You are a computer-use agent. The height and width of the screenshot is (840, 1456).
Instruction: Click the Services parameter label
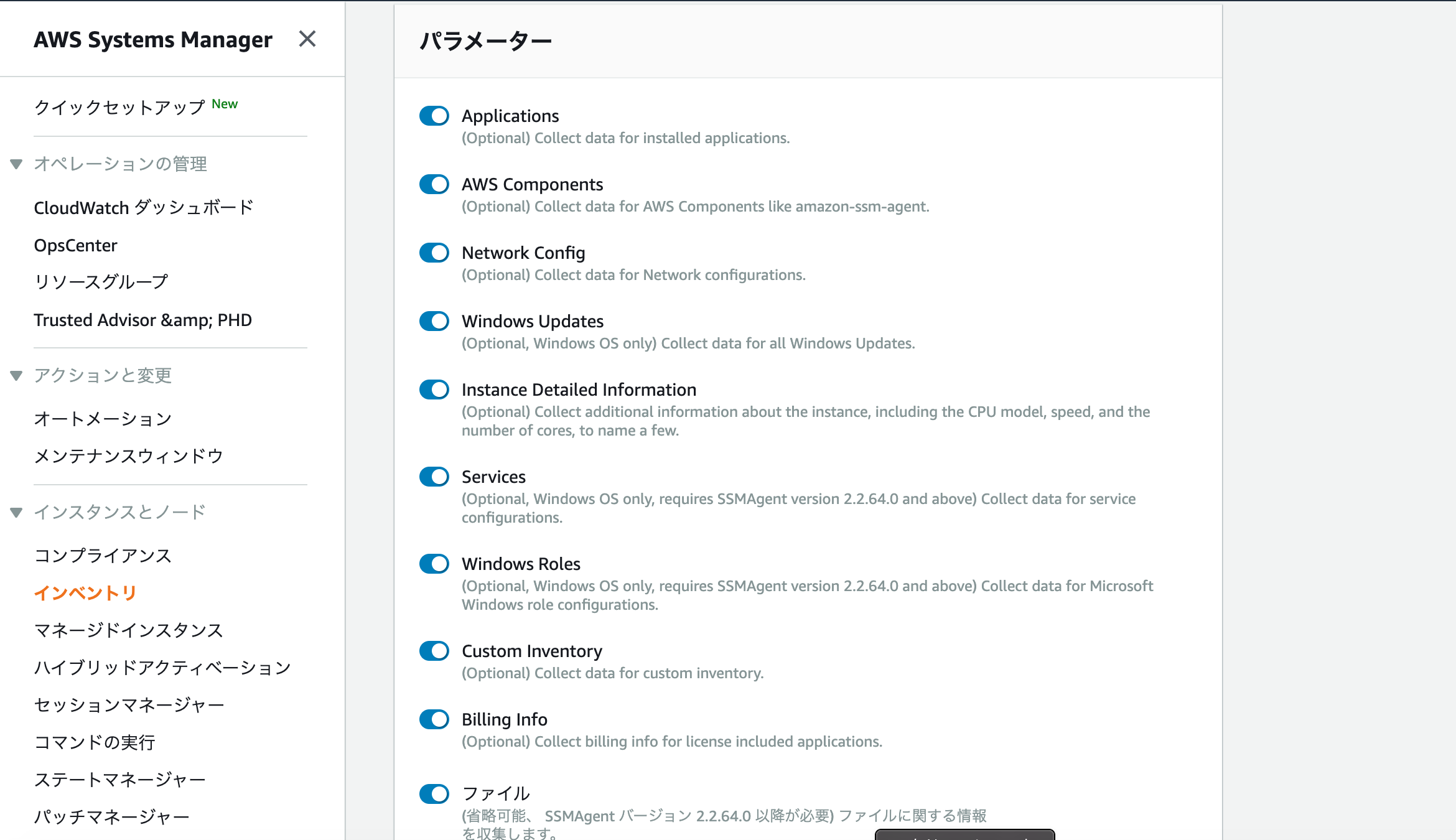(x=493, y=477)
